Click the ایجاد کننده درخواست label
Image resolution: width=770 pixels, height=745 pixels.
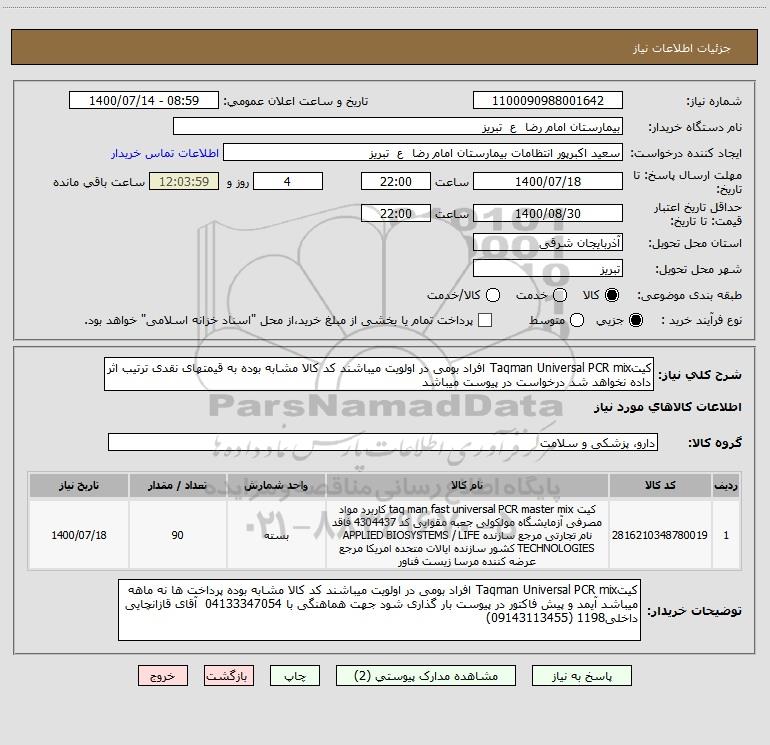(x=686, y=153)
